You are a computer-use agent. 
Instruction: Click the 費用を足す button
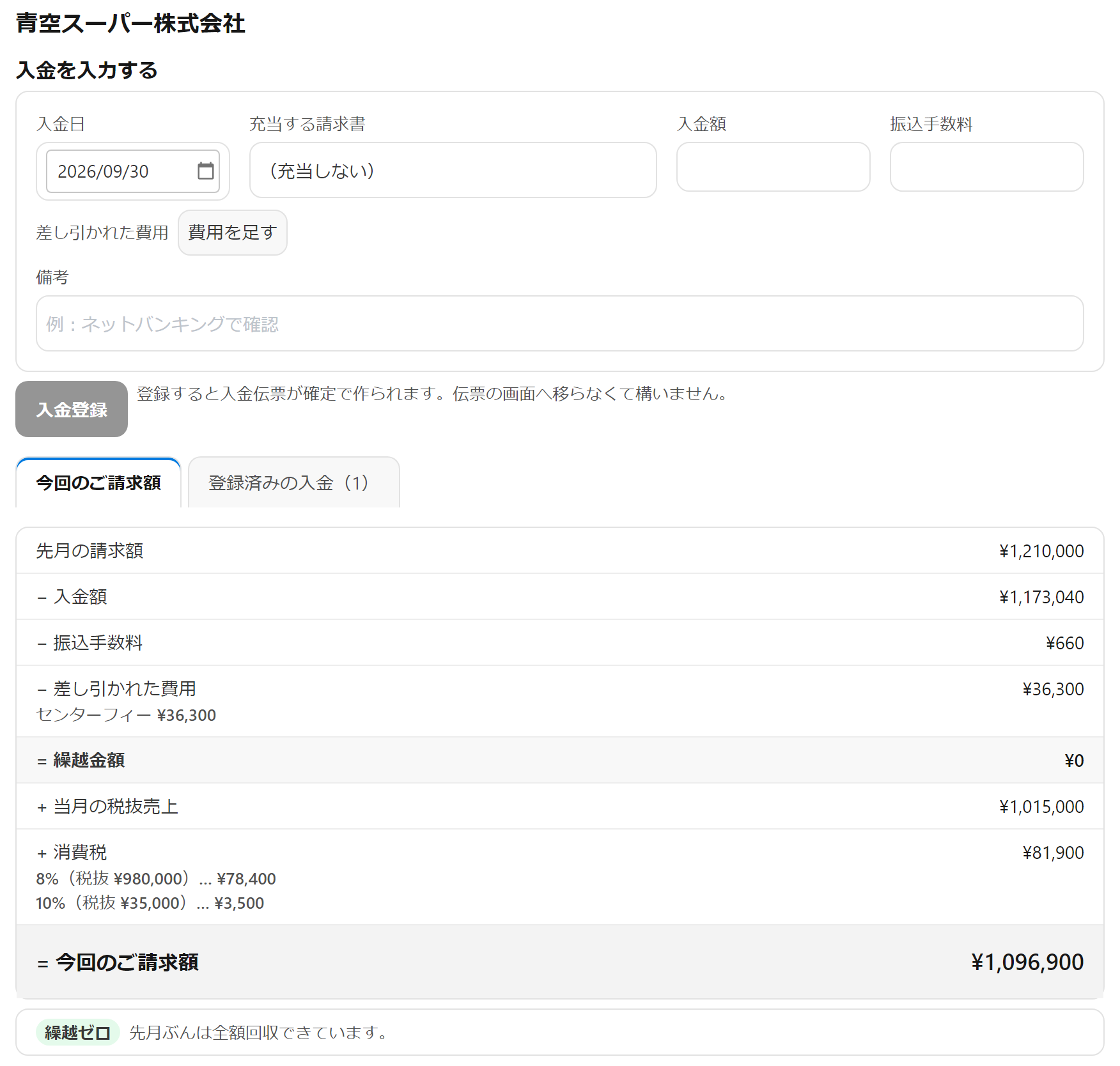click(233, 232)
